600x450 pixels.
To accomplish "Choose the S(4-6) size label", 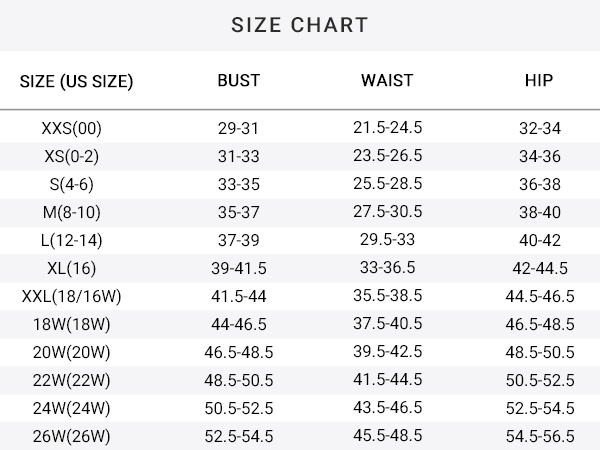I will [x=72, y=184].
